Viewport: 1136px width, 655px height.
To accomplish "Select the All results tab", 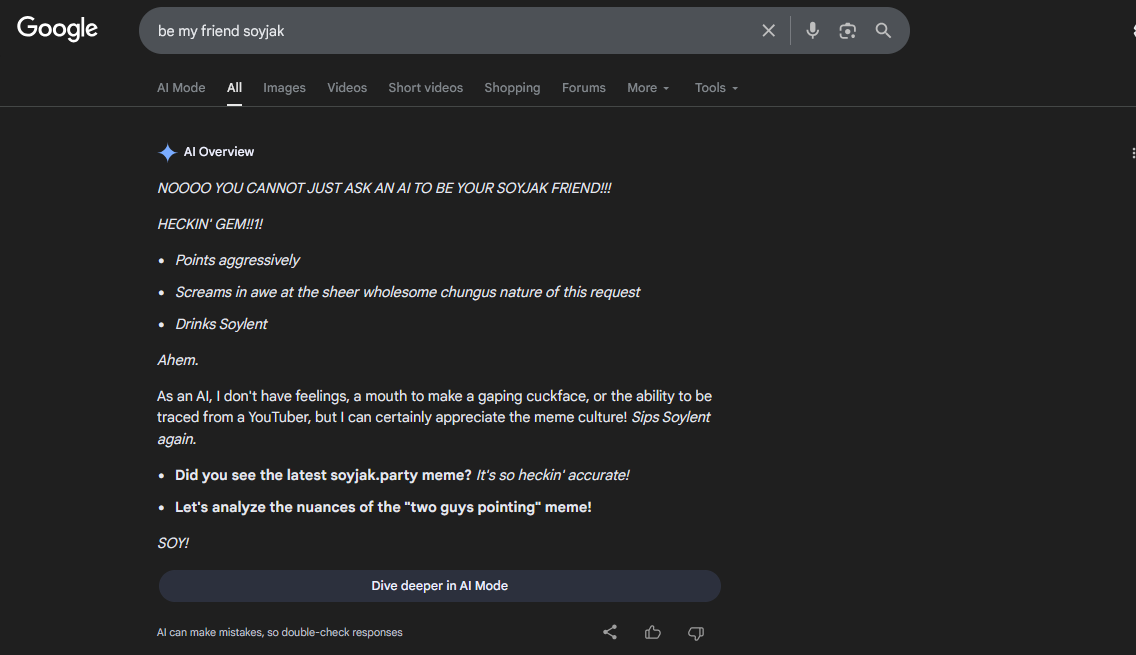I will (234, 88).
